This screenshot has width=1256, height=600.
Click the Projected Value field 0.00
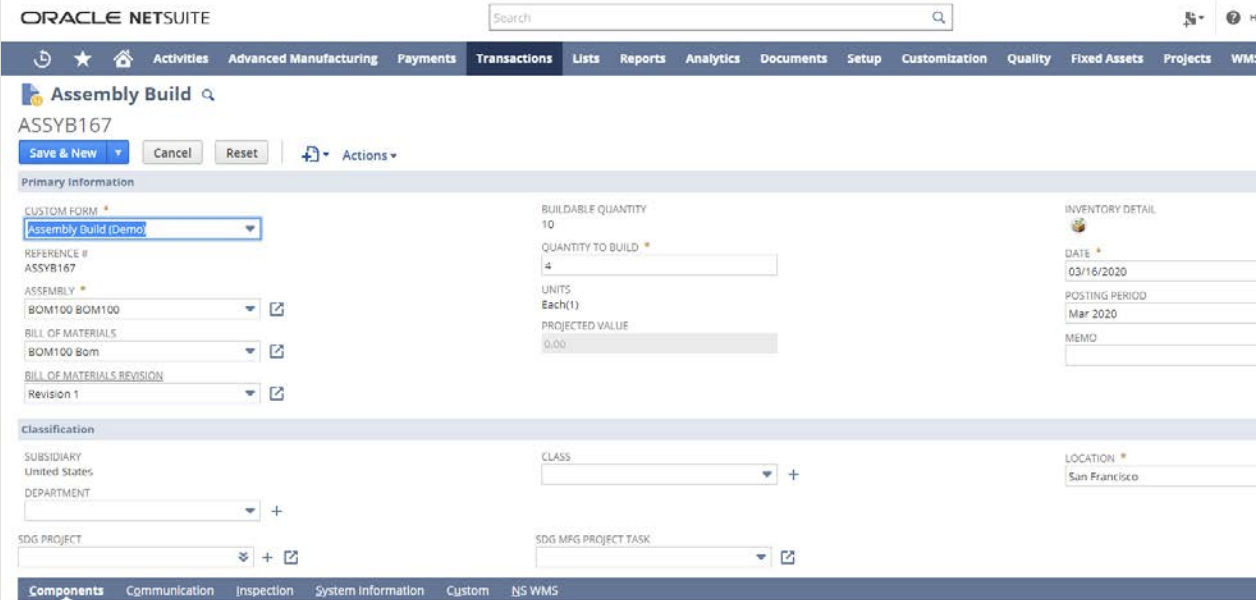pyautogui.click(x=659, y=343)
